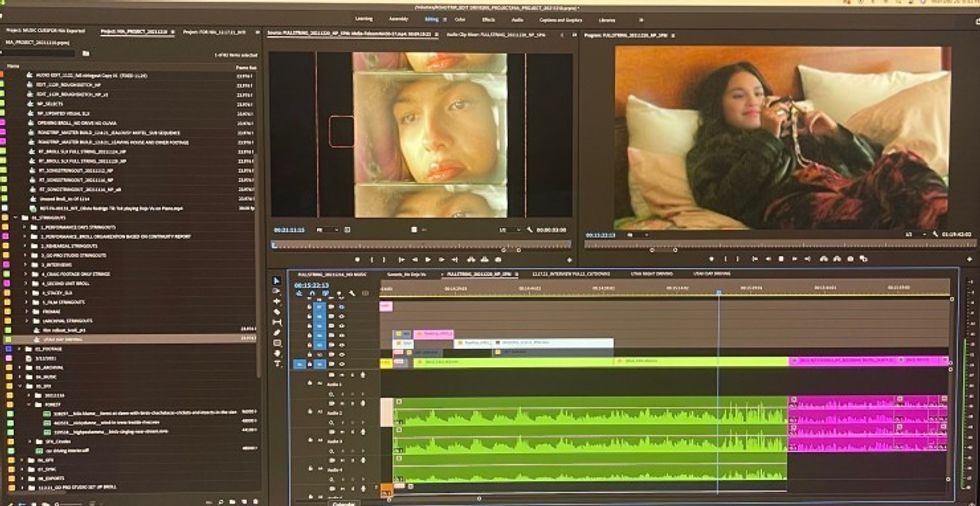Switch to the Assembly workspace
Image resolution: width=980 pixels, height=506 pixels.
399,19
